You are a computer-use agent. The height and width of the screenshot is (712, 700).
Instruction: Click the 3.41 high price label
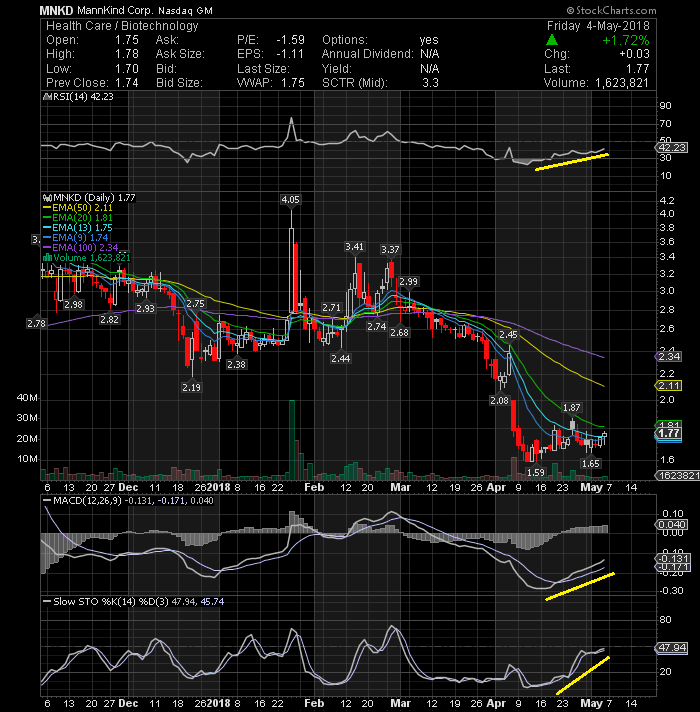coord(354,247)
